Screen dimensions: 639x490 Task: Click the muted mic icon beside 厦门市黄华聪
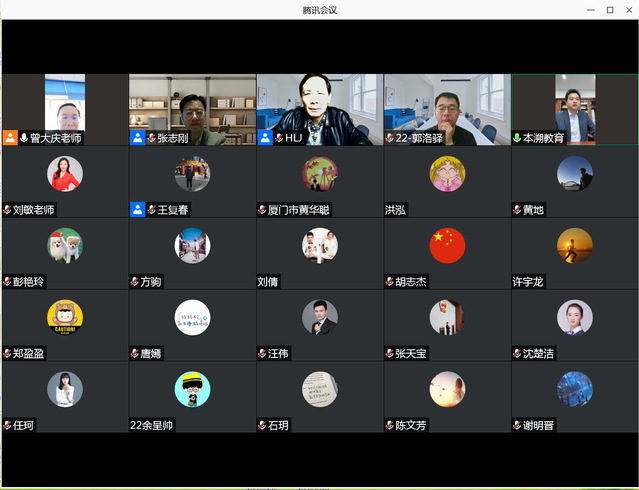pos(262,210)
